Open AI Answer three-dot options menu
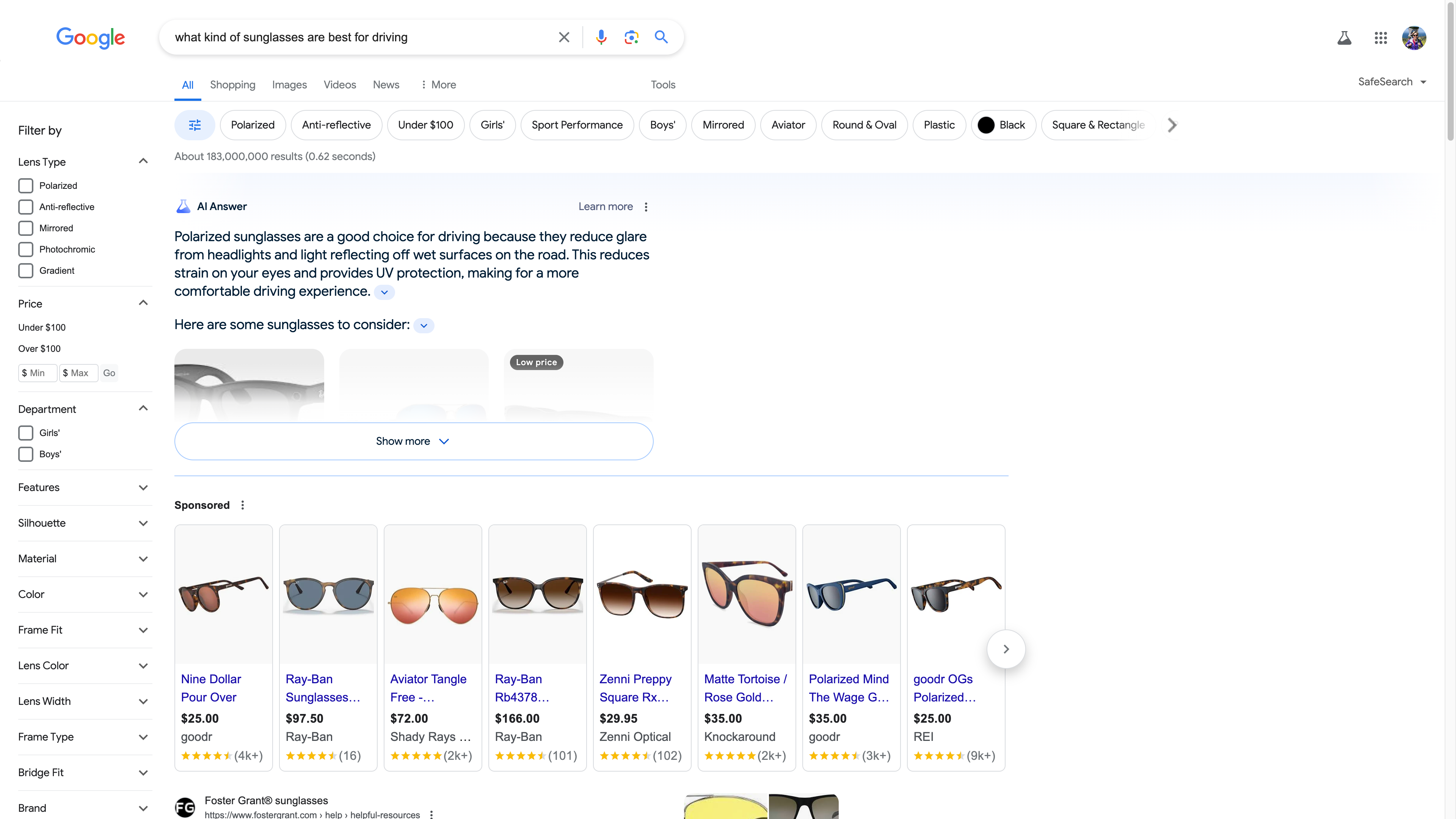 point(646,207)
